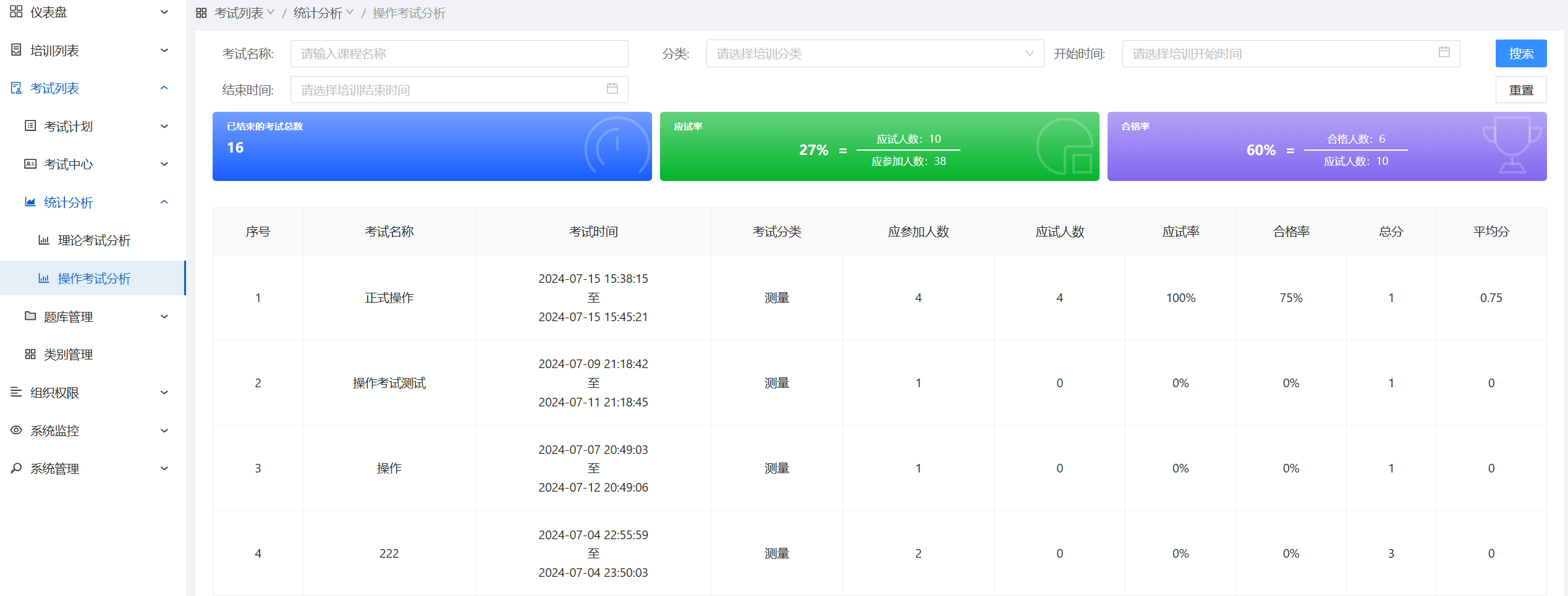Click the statistics analysis chart icon
The image size is (1568, 596).
click(30, 202)
